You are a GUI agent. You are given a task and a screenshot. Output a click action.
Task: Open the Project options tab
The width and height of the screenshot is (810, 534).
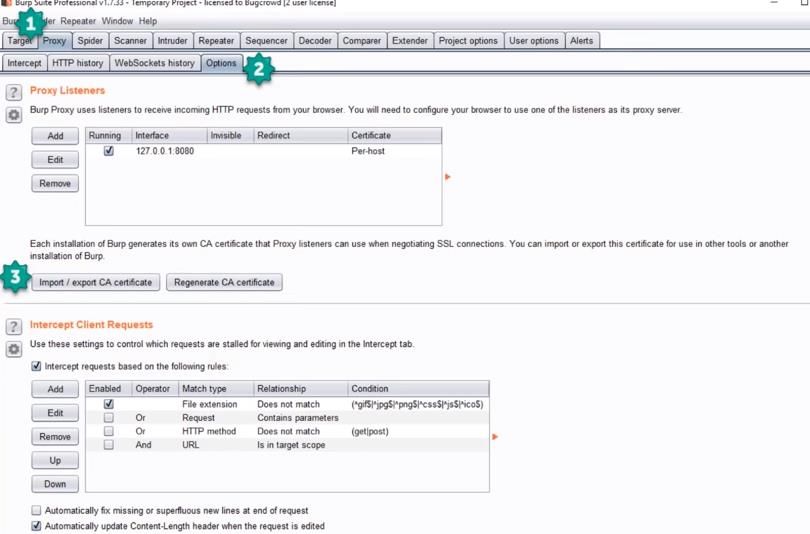point(468,41)
